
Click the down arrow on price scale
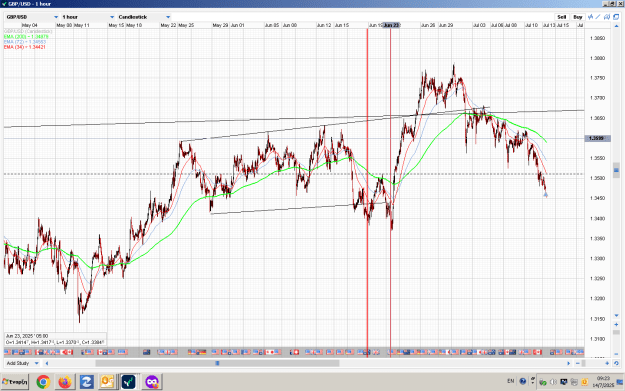(616, 316)
